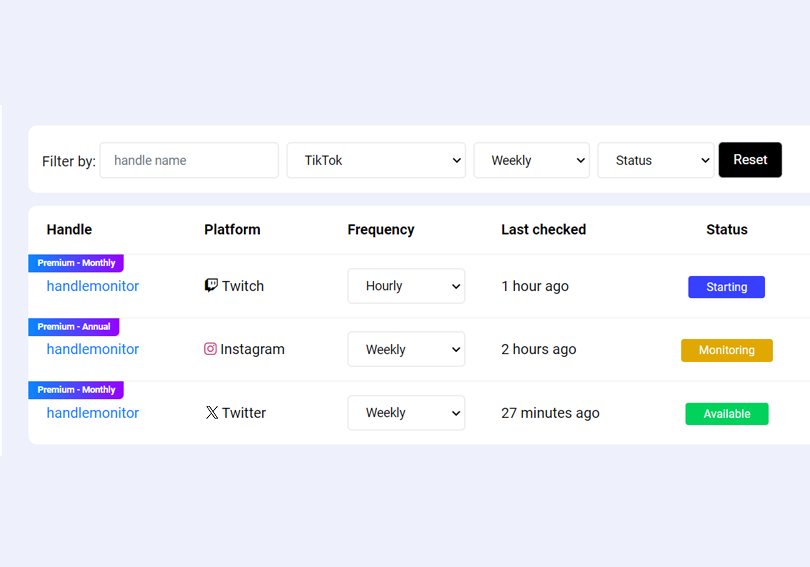The height and width of the screenshot is (567, 810).
Task: Sort by the Handle column header
Action: 69,229
